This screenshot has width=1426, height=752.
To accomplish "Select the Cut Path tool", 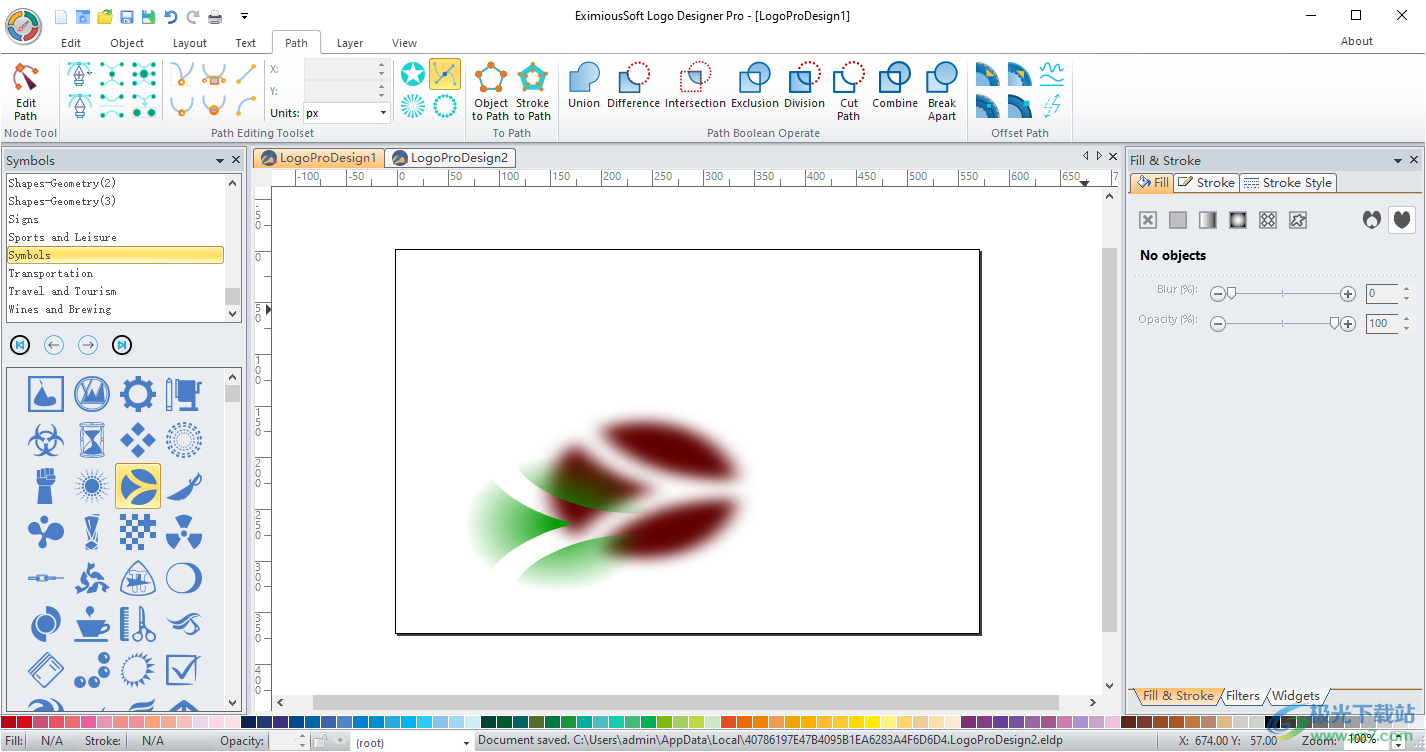I will point(847,88).
